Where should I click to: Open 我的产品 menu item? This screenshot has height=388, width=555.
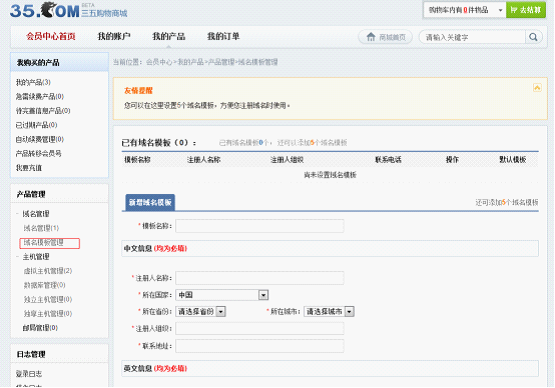(x=168, y=36)
